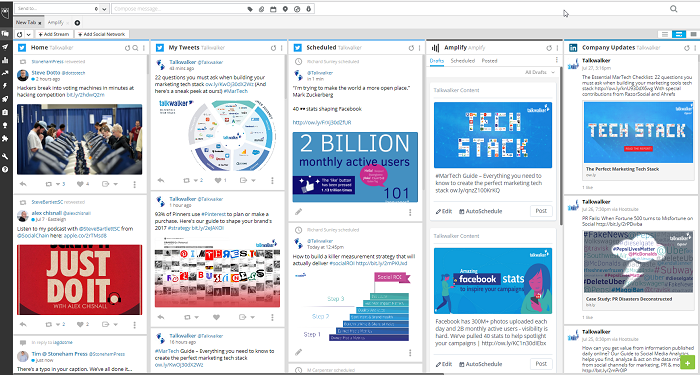This screenshot has height=375, width=700.
Task: Refresh the Company Updates stream
Action: 687,48
